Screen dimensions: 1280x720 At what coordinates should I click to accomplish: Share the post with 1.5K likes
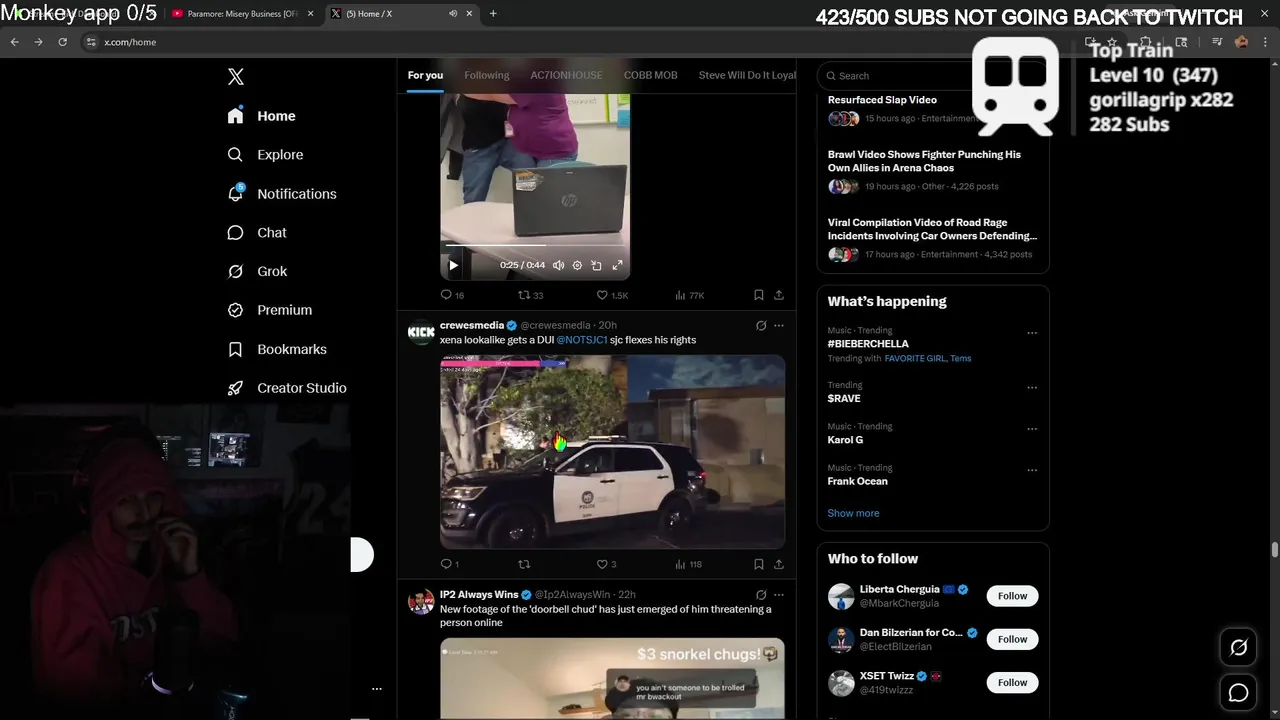point(779,295)
